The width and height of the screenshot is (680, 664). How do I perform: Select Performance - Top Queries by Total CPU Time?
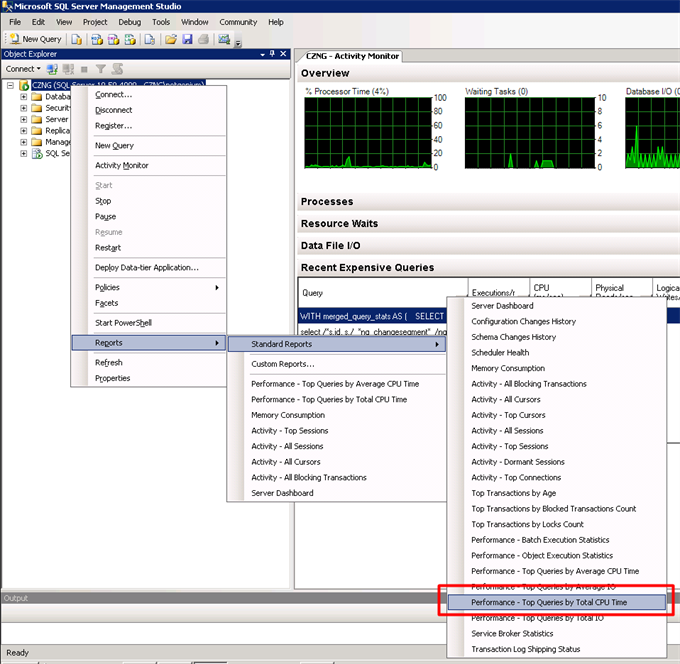(x=557, y=602)
